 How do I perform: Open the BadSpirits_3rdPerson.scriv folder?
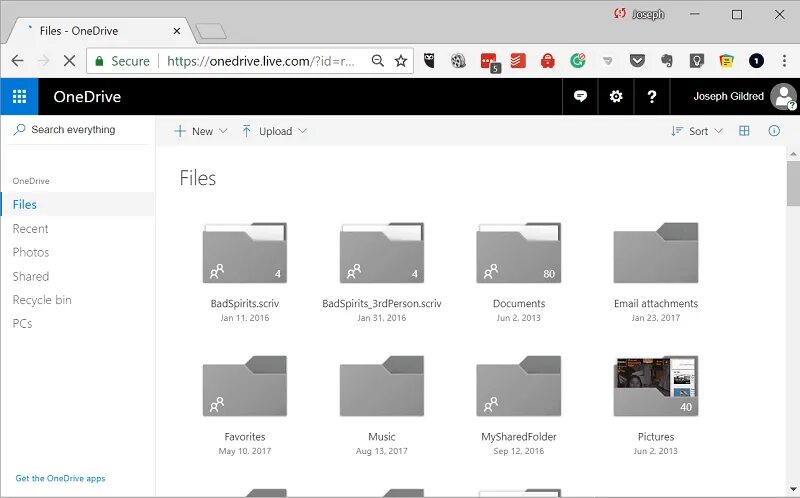tap(382, 253)
